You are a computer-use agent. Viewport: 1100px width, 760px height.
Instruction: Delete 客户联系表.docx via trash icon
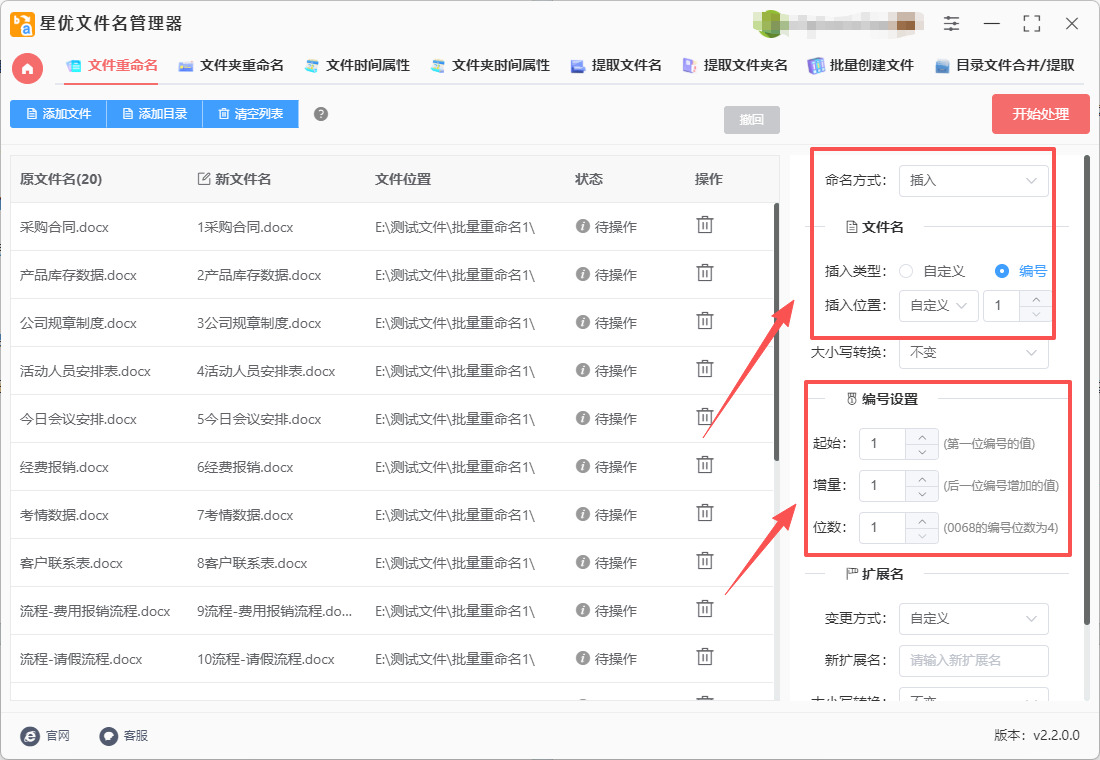704,561
